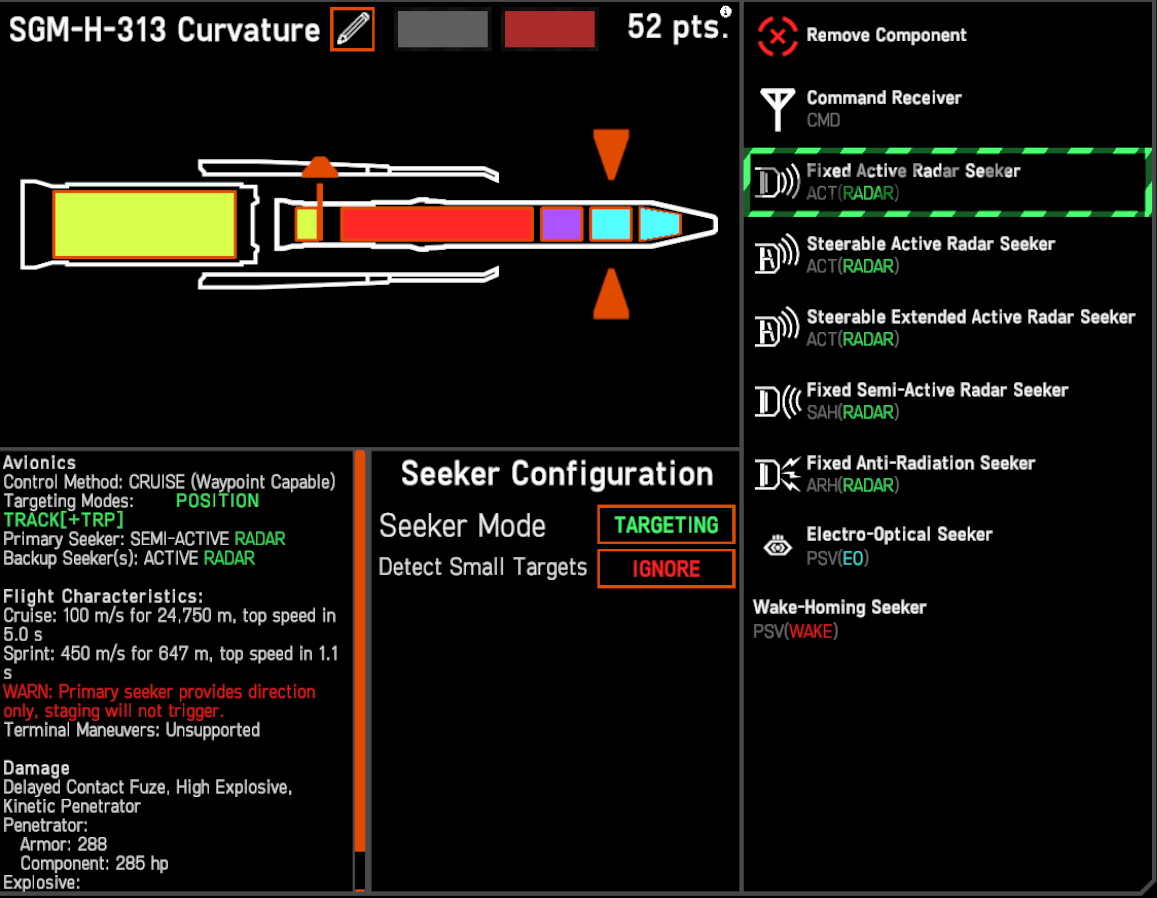Click the Flight Characteristics heading
Viewport: 1157px width, 898px height.
click(103, 596)
